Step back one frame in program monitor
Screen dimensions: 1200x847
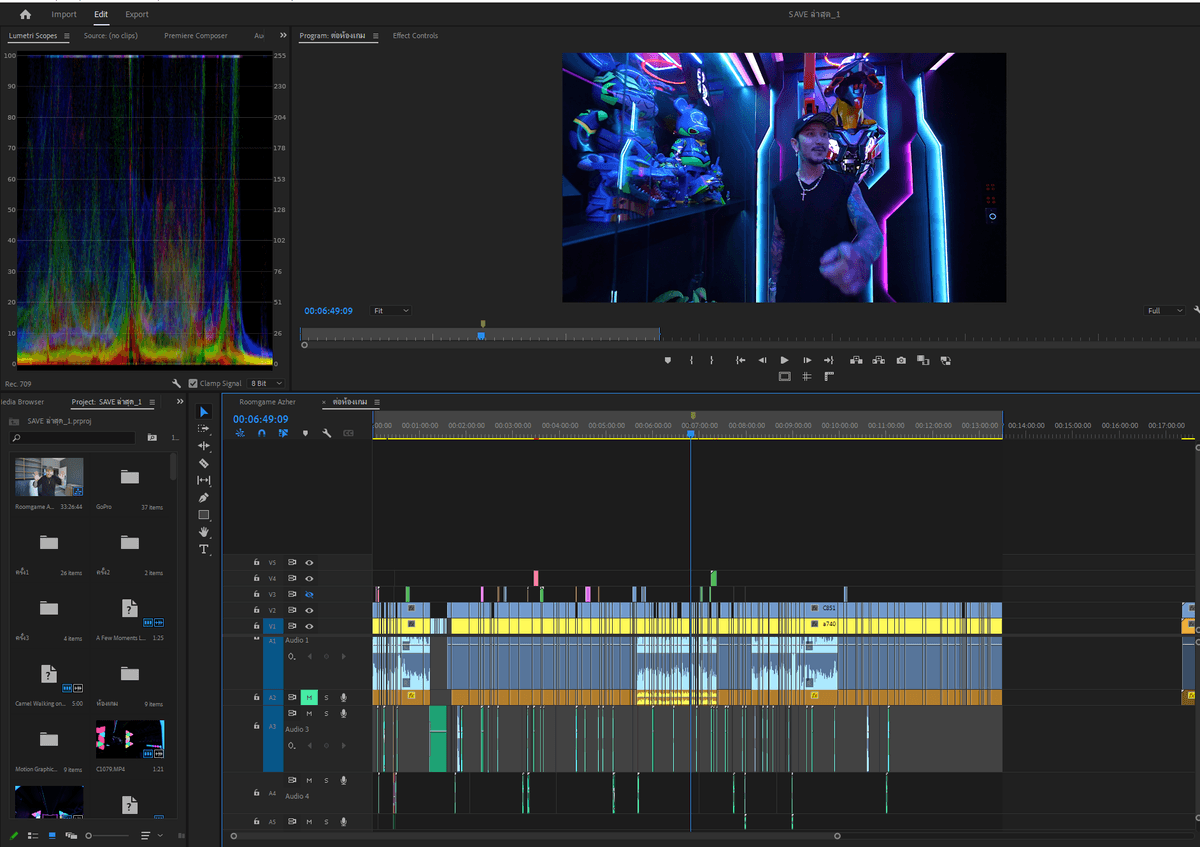762,360
